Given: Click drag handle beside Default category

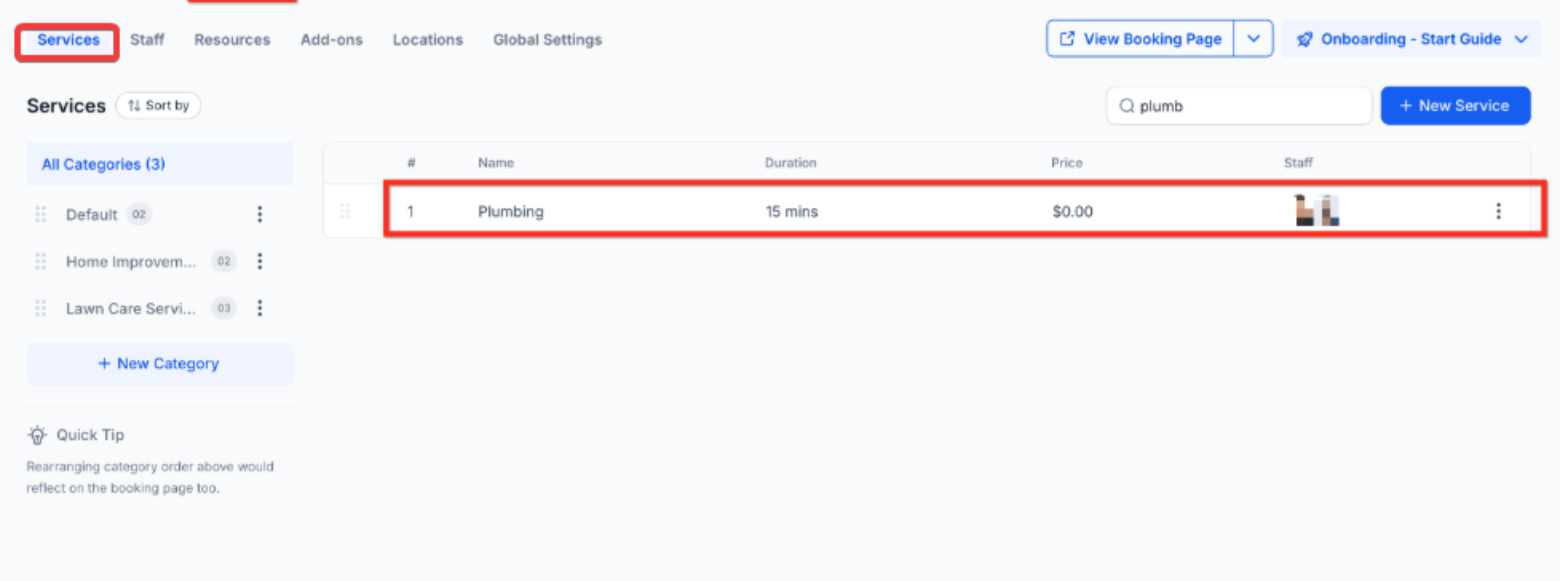Looking at the screenshot, I should 41,214.
